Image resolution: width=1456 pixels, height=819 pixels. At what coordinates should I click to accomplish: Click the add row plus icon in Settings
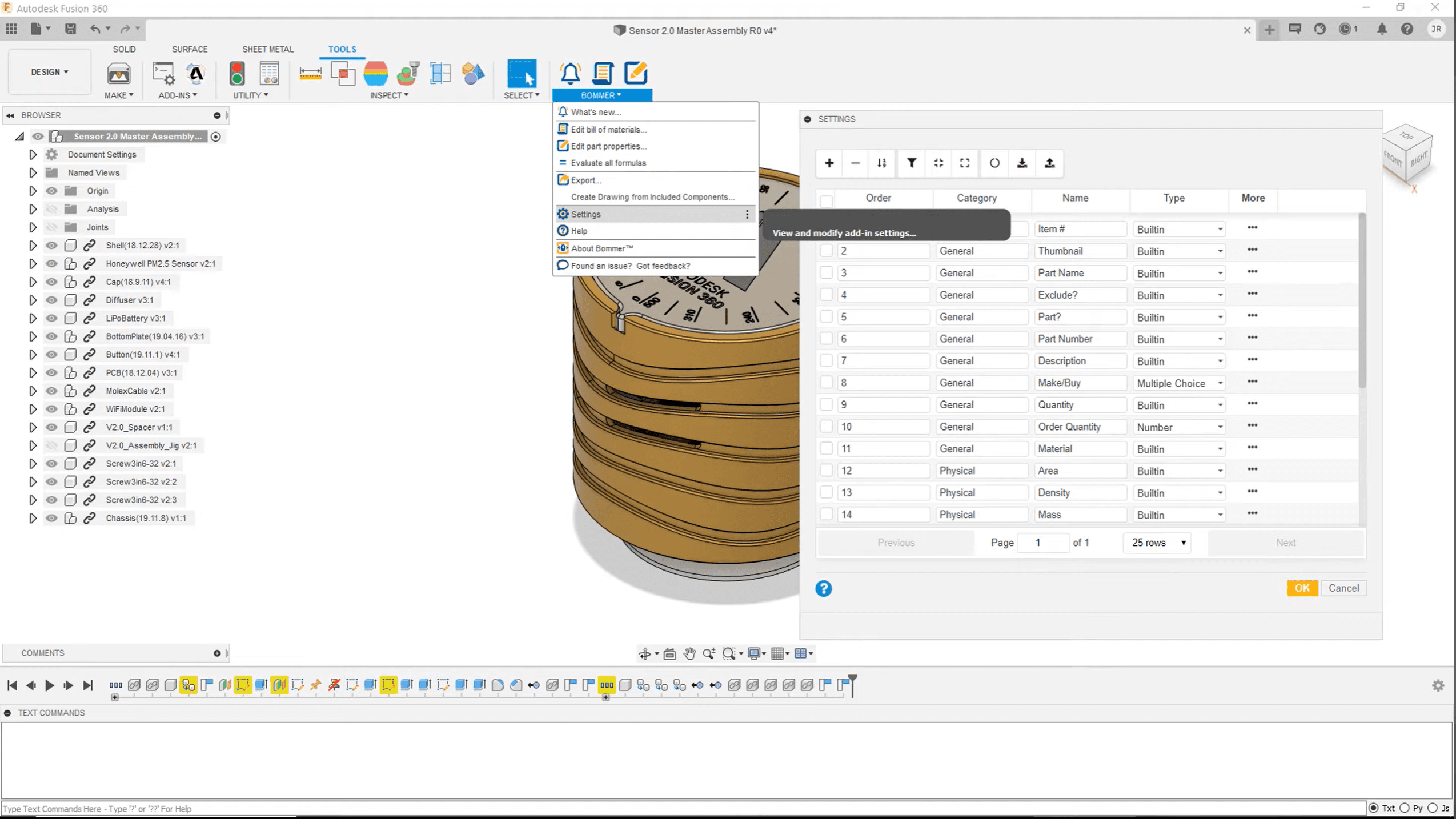coord(829,163)
